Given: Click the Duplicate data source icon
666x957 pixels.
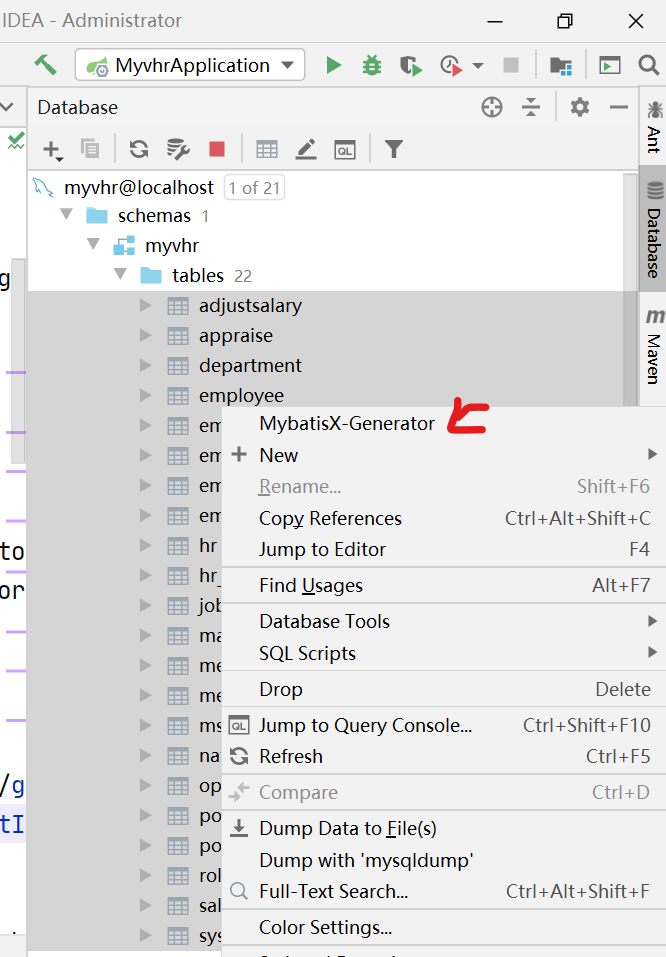Looking at the screenshot, I should click(x=90, y=149).
